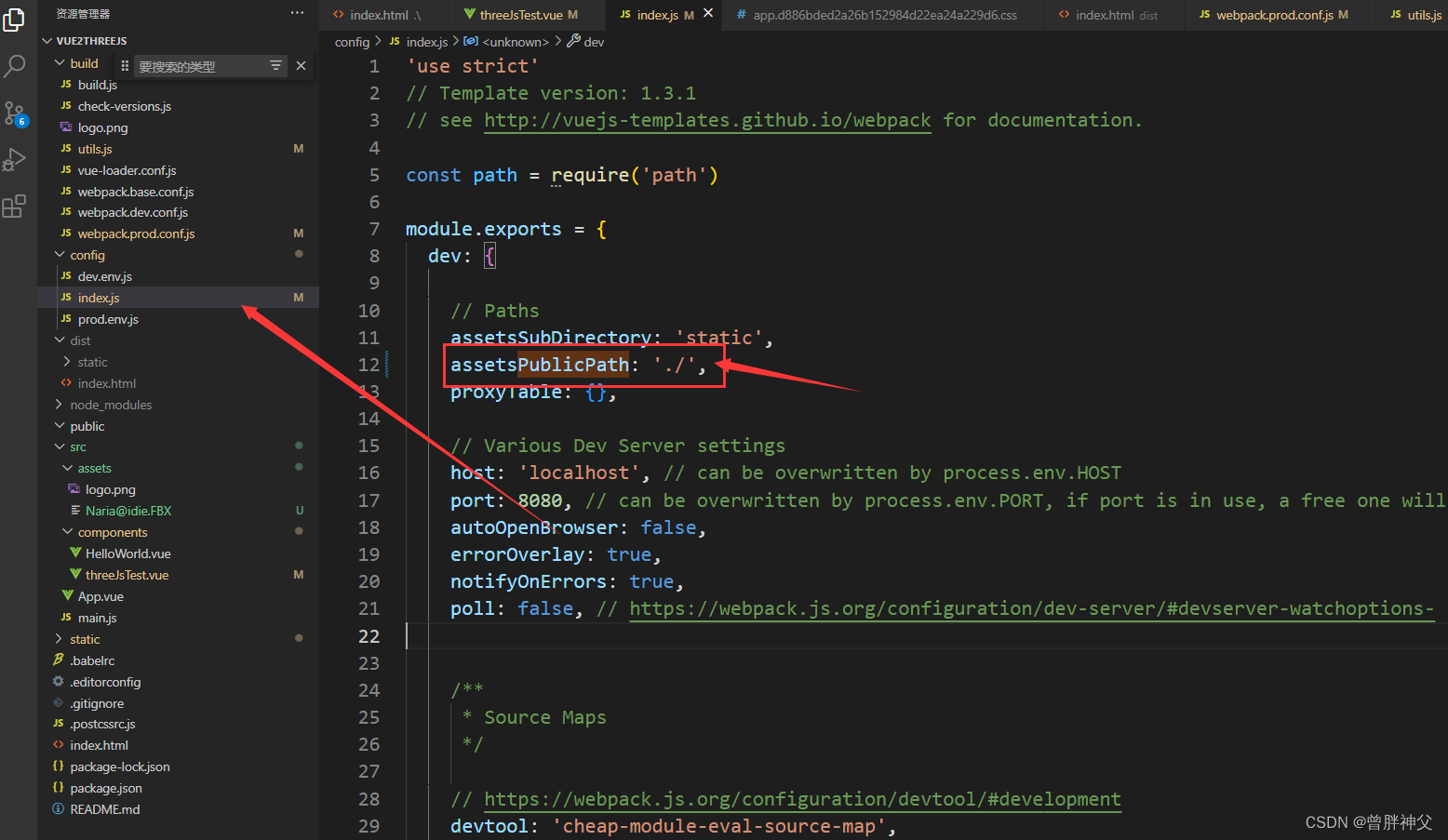Open vue-loader.conf.js file
This screenshot has width=1448, height=840.
(x=127, y=170)
